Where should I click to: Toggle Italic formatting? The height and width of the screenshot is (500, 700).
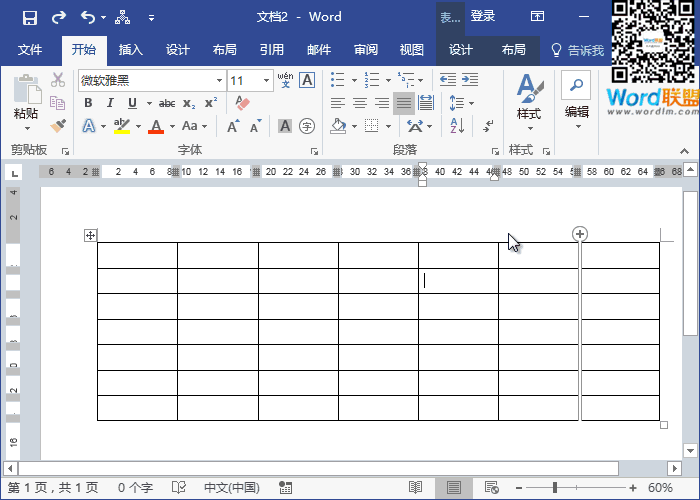(110, 103)
